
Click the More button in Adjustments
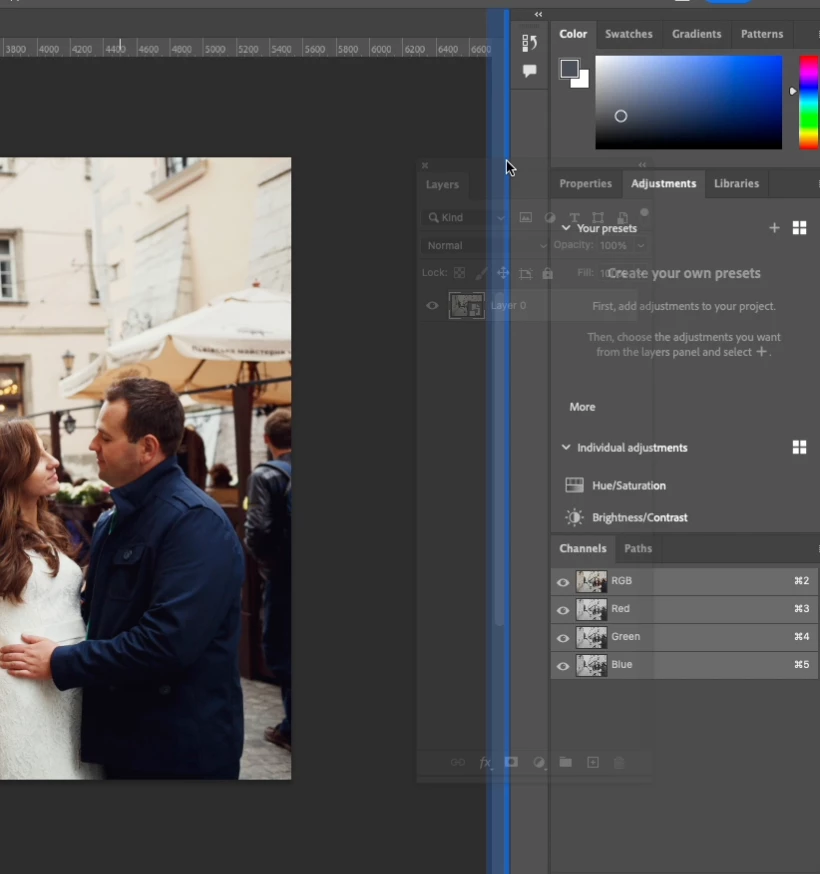pyautogui.click(x=582, y=407)
